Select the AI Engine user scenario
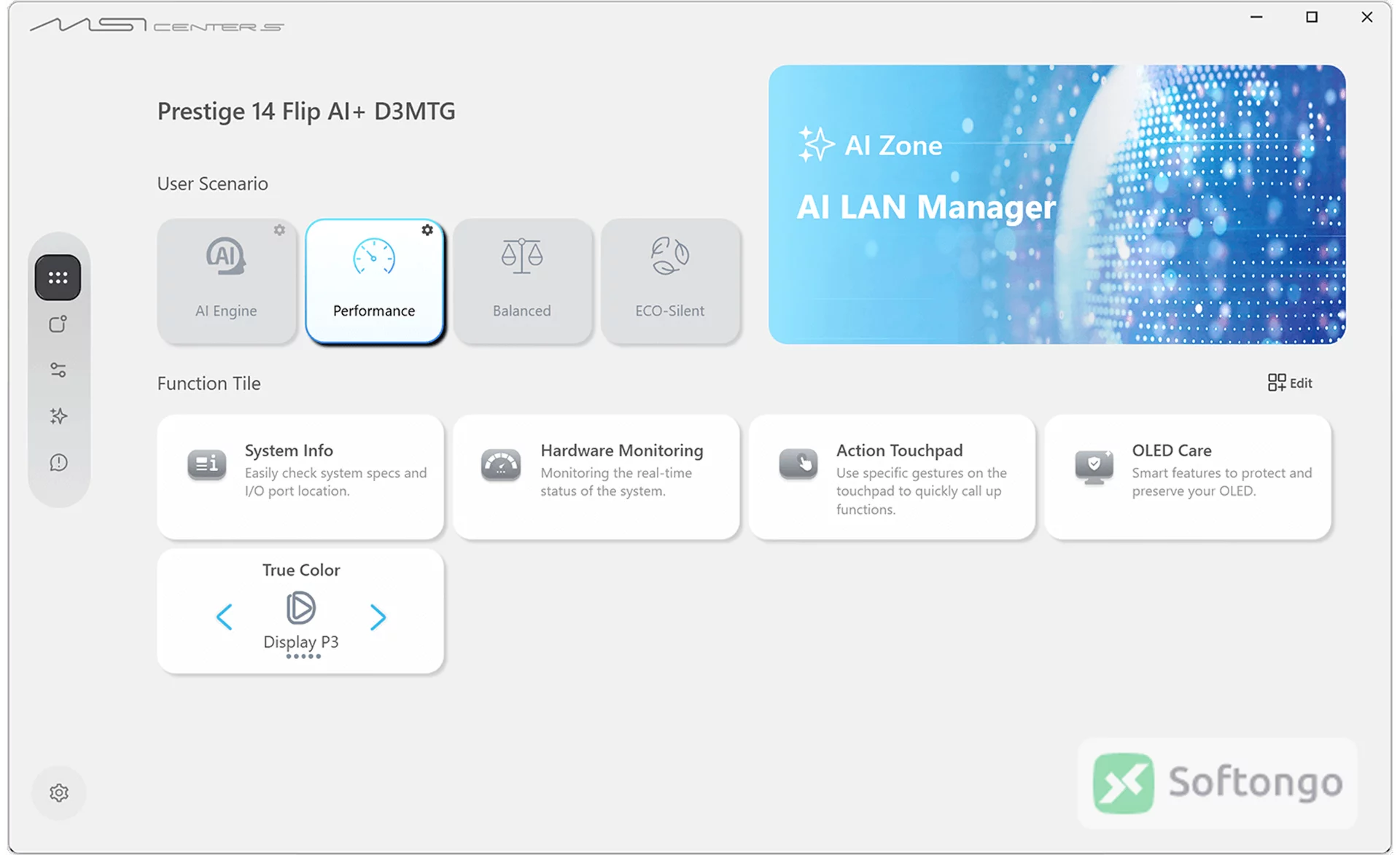The image size is (1400, 855). coord(227,281)
